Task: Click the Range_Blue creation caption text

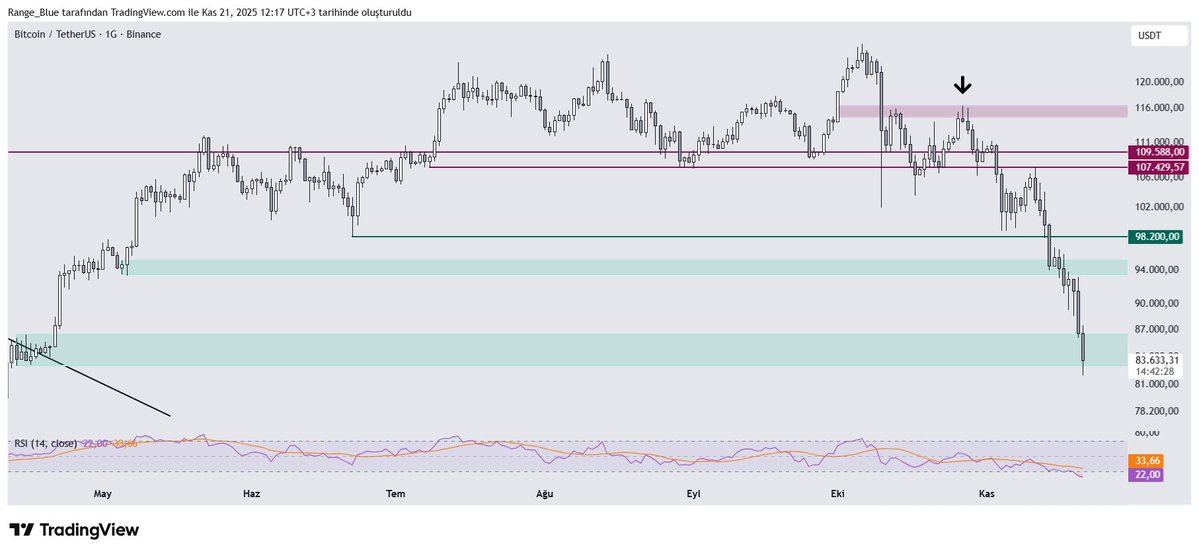Action: [x=210, y=13]
